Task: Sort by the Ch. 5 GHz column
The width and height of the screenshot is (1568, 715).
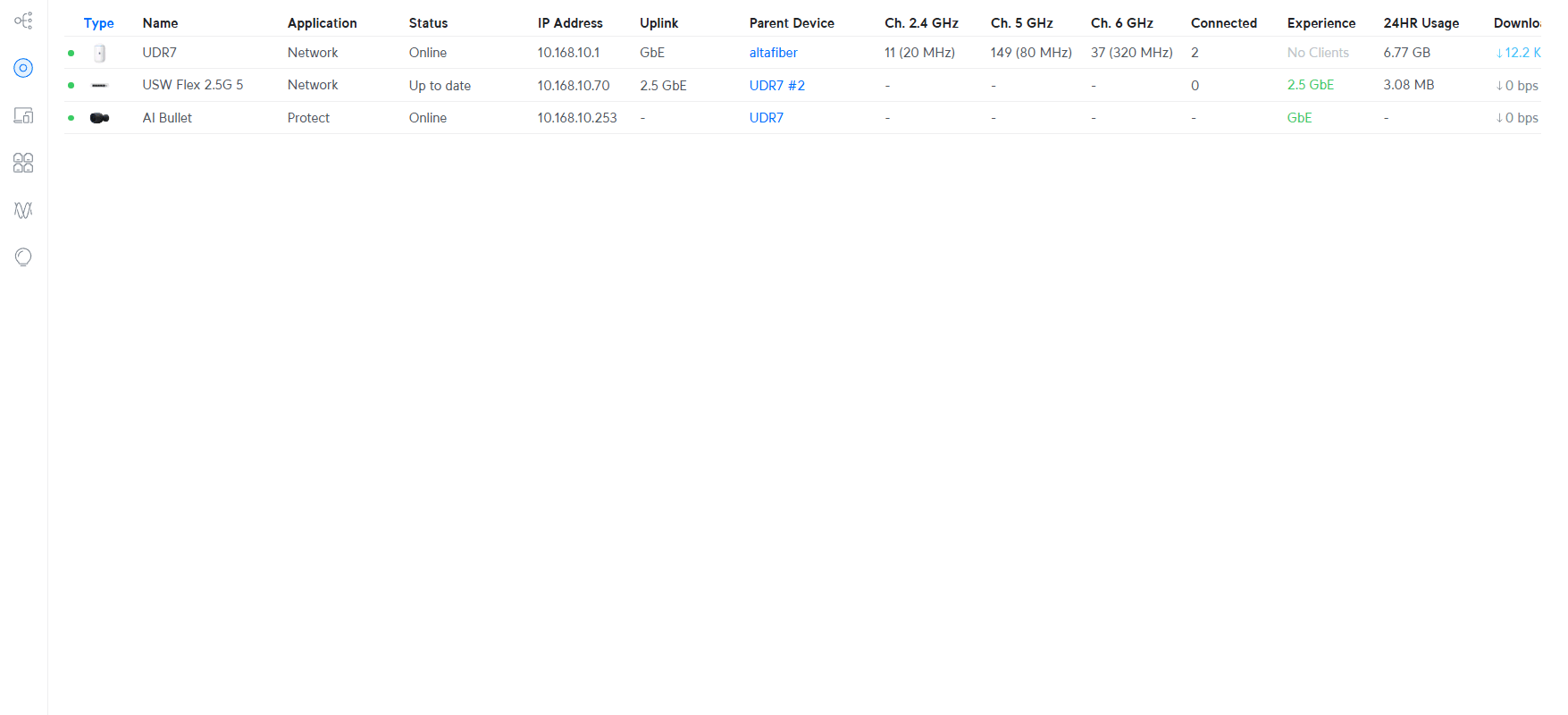Action: point(1022,23)
